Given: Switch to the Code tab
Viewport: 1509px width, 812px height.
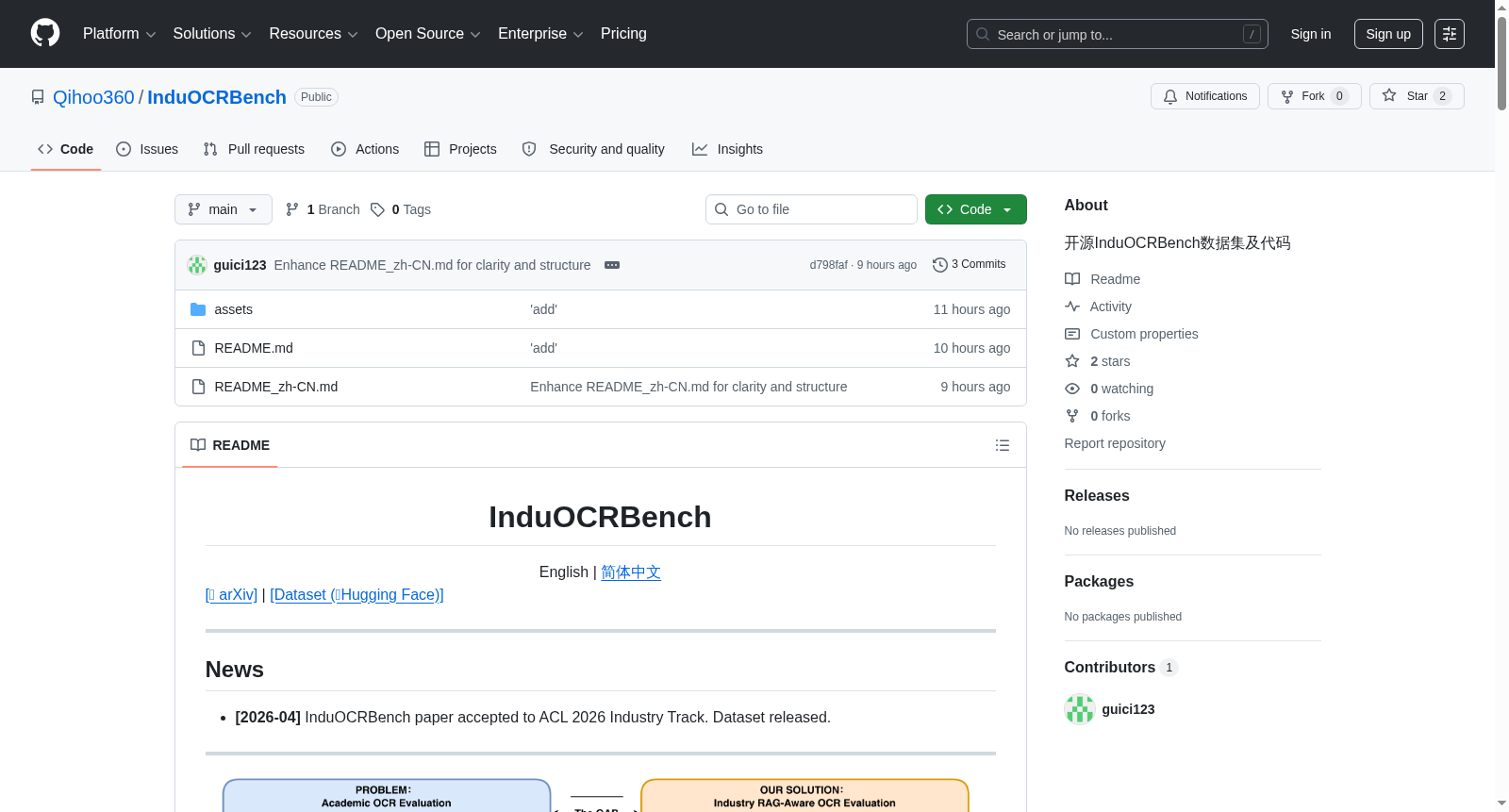Looking at the screenshot, I should [66, 149].
